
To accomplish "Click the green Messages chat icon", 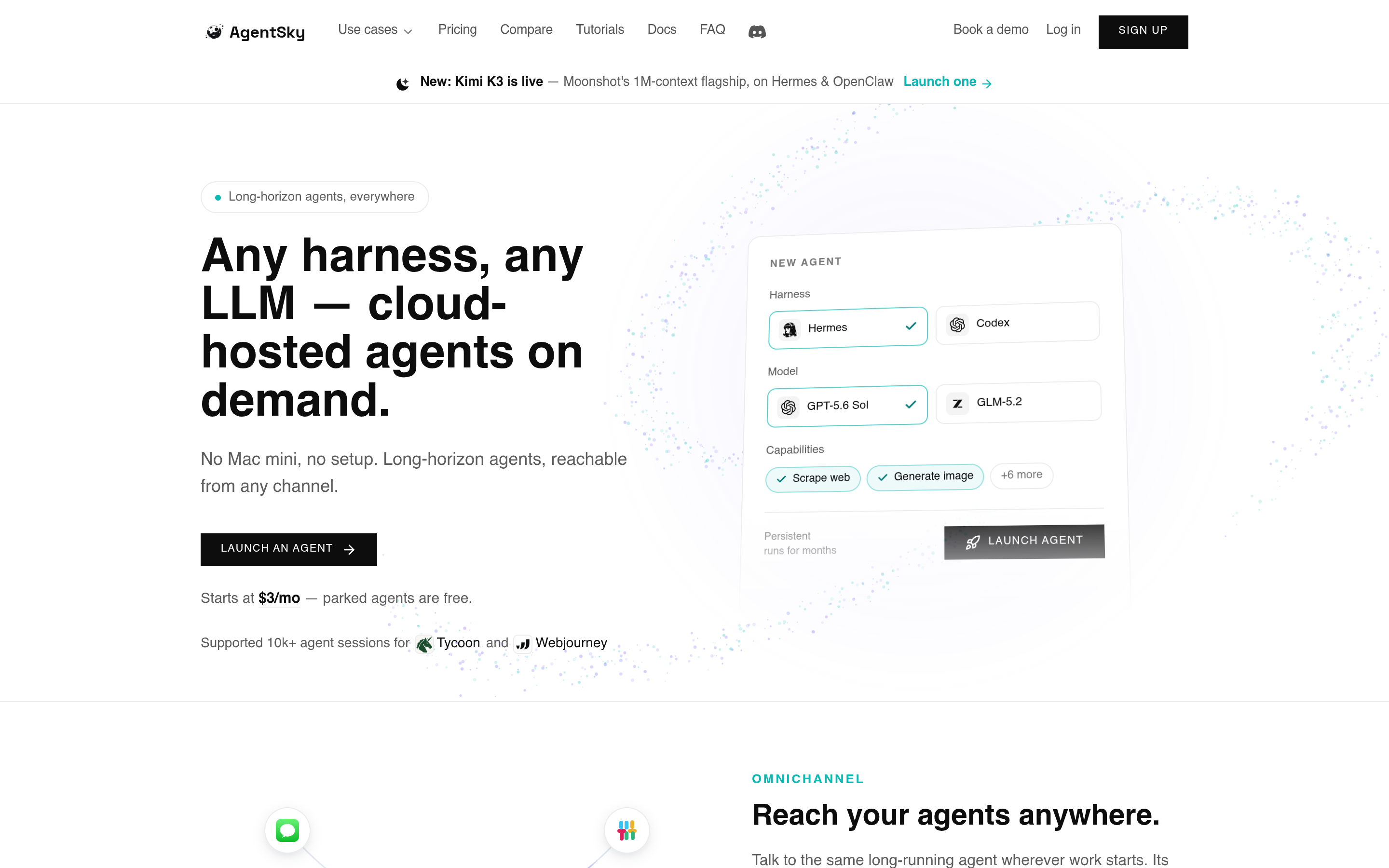I will (287, 830).
